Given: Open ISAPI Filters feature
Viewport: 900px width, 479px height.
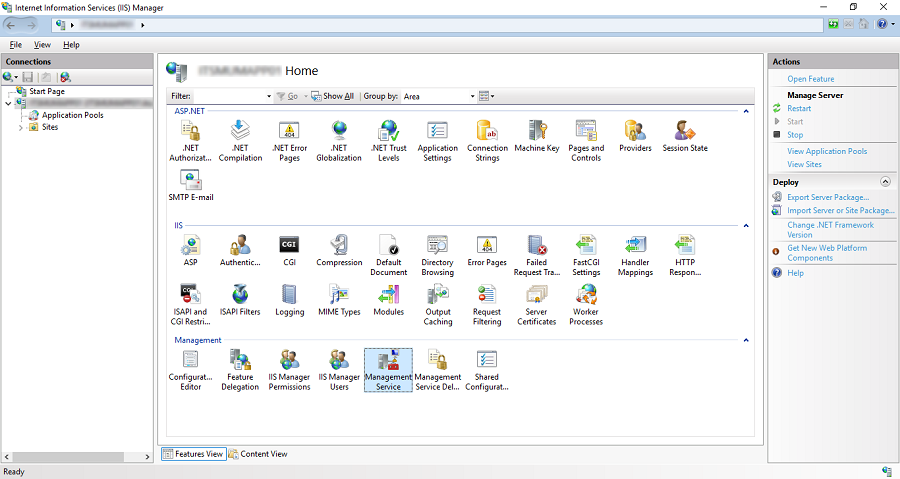Looking at the screenshot, I should point(240,300).
